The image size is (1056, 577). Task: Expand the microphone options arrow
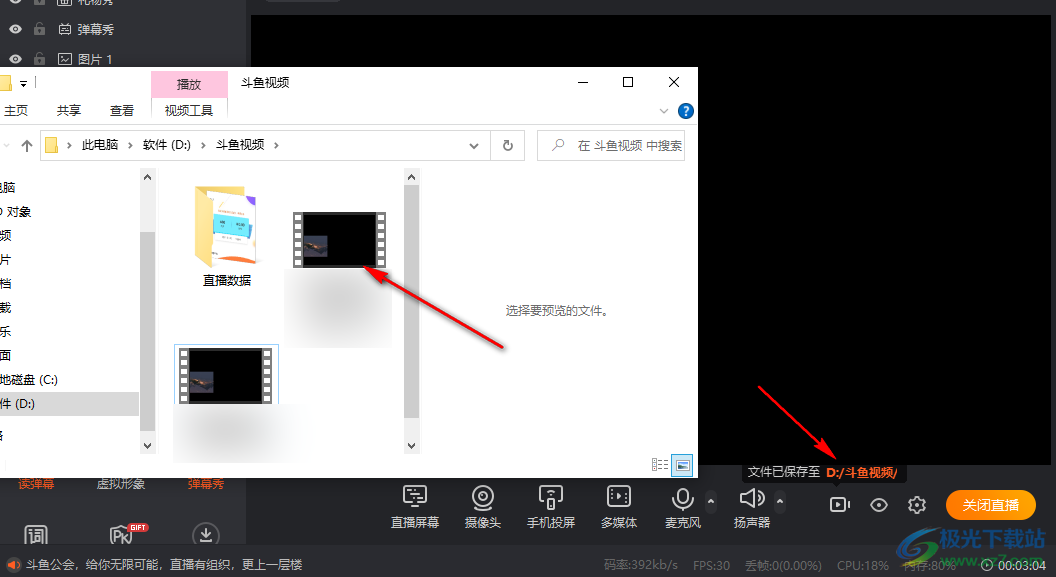711,501
